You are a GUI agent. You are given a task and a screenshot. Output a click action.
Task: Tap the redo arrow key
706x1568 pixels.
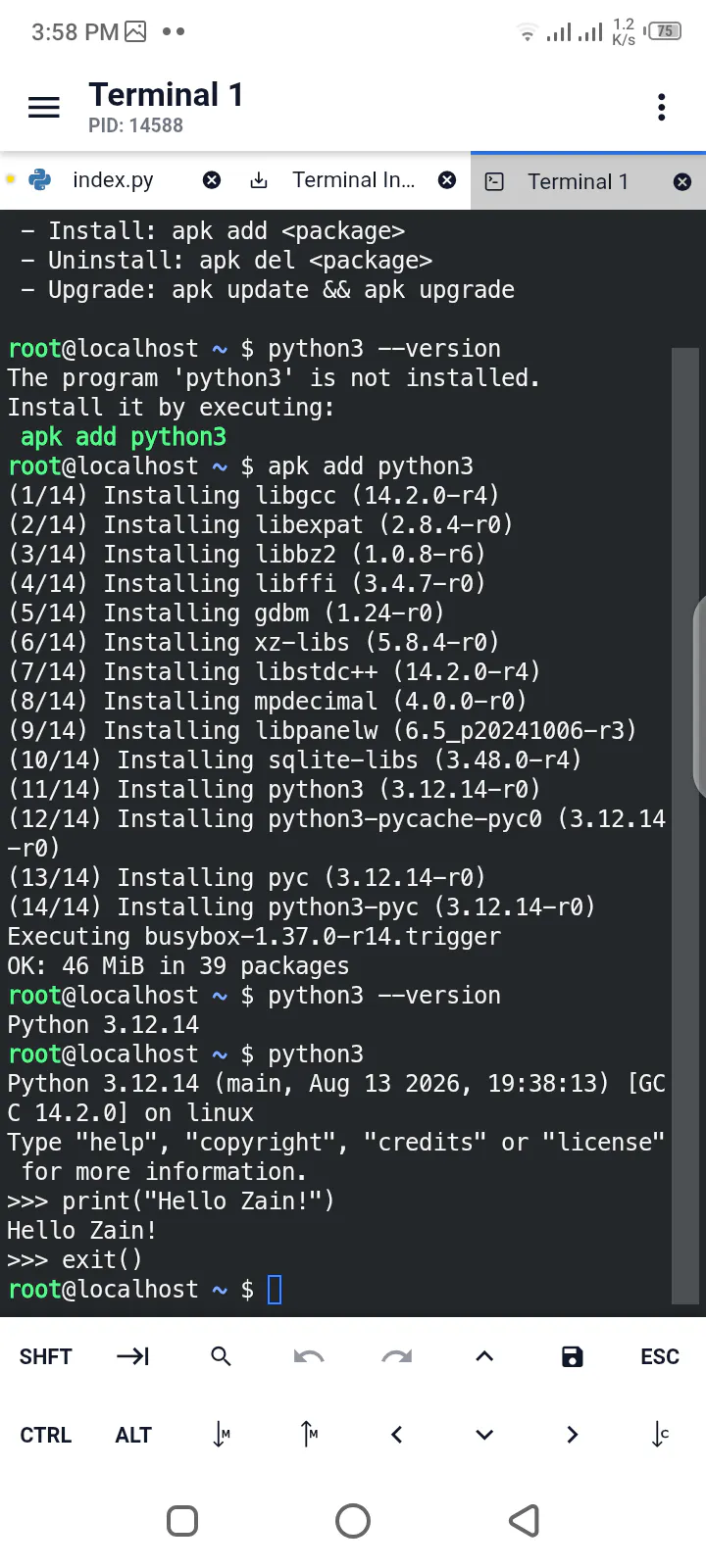tap(397, 1356)
